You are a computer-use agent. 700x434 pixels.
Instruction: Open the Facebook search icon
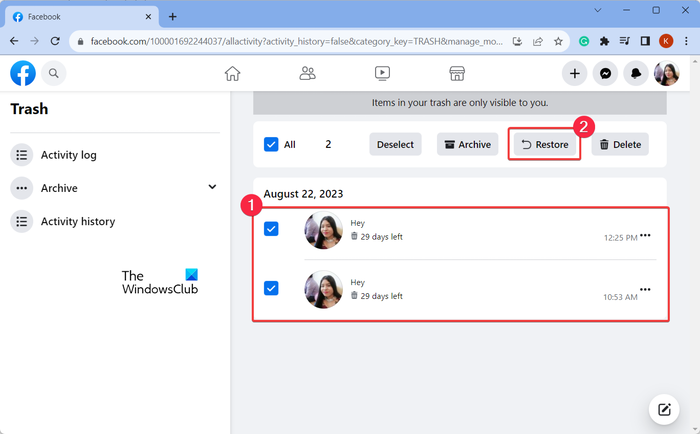pyautogui.click(x=54, y=73)
